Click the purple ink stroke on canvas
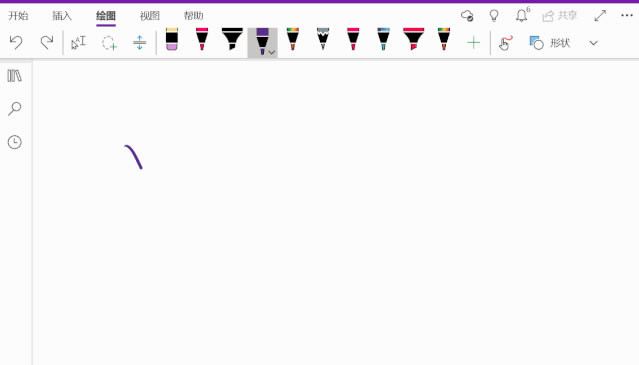Screen dimensions: 639x365 (134, 156)
